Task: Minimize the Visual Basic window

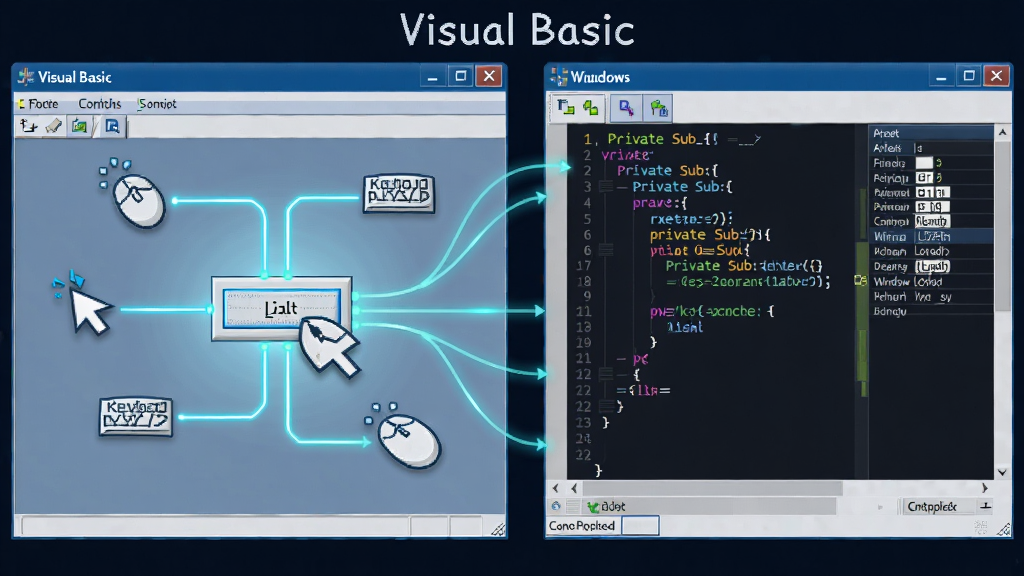Action: pyautogui.click(x=432, y=77)
